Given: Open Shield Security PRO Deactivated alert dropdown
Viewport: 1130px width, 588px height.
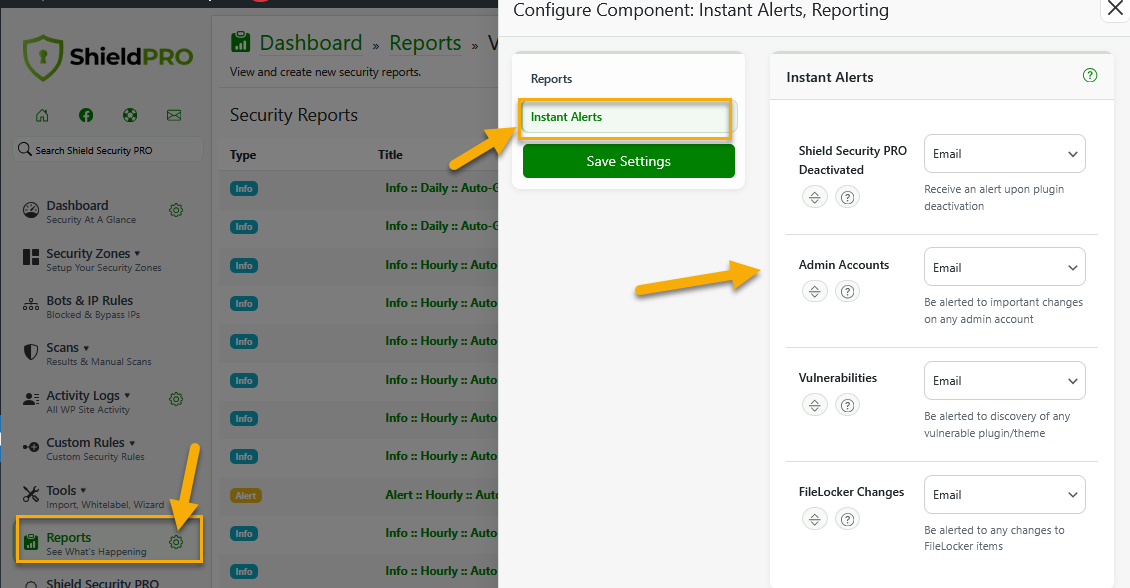Looking at the screenshot, I should pyautogui.click(x=1005, y=153).
